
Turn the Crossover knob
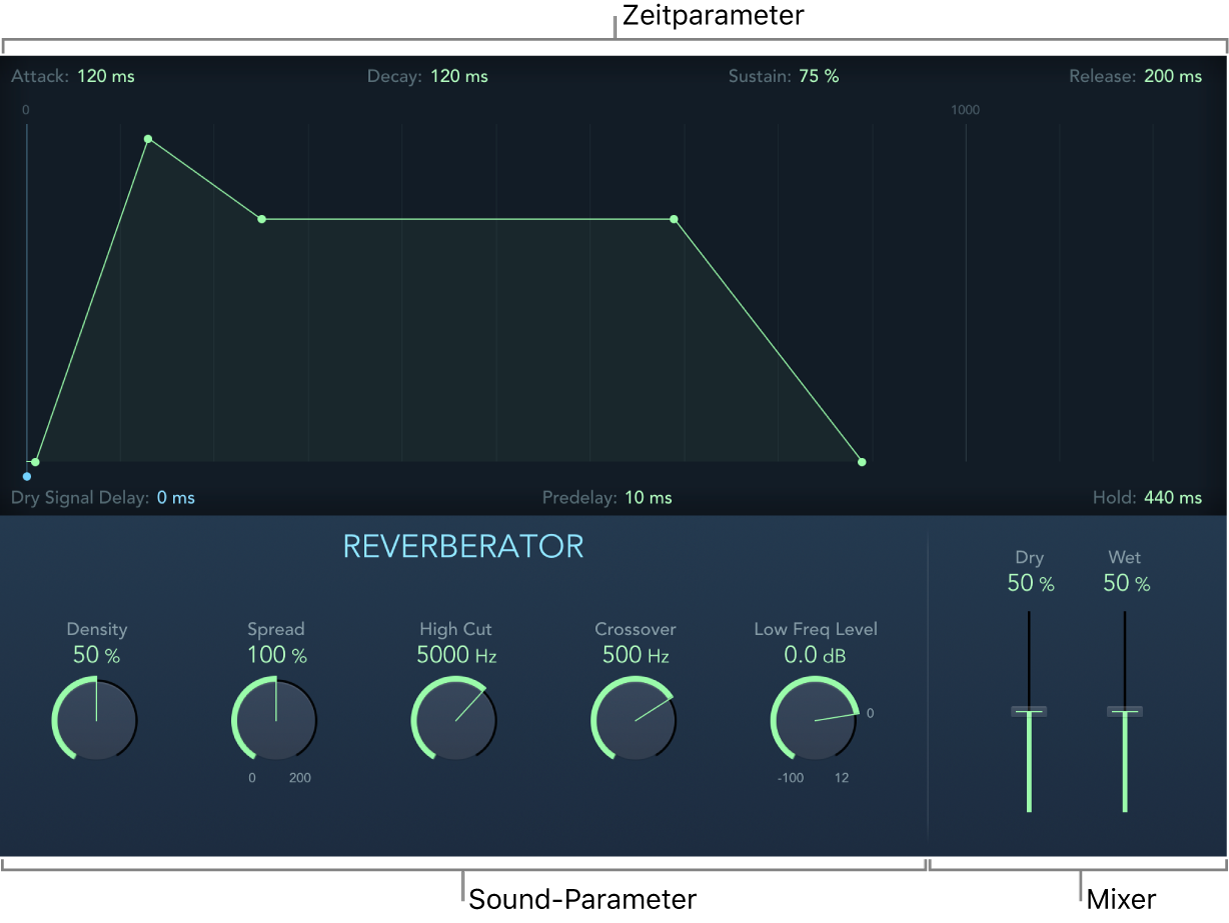click(x=635, y=720)
